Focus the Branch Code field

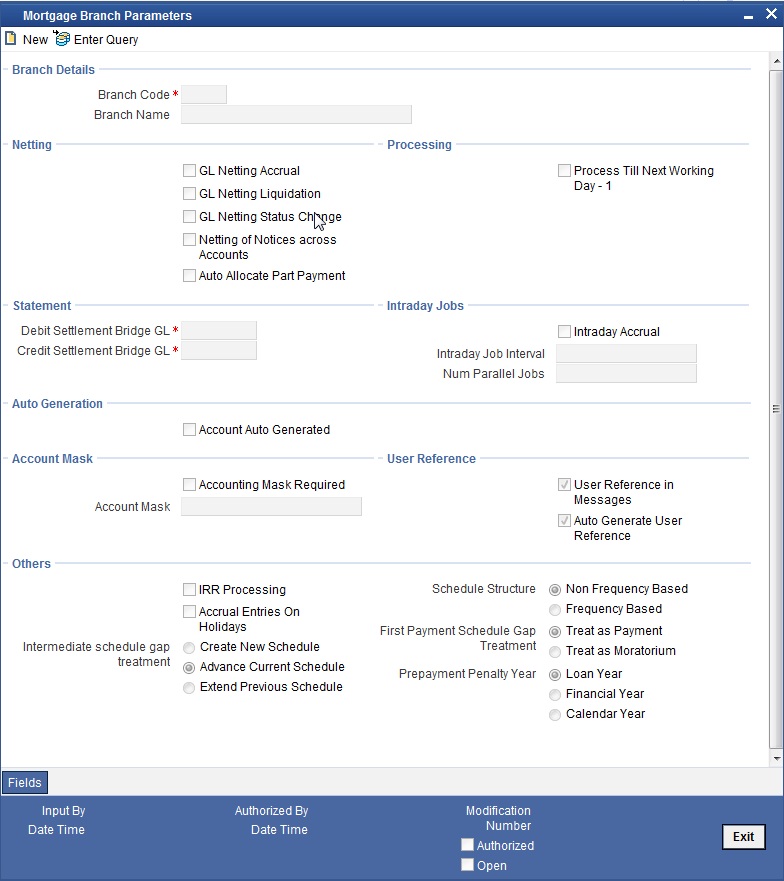pos(203,94)
